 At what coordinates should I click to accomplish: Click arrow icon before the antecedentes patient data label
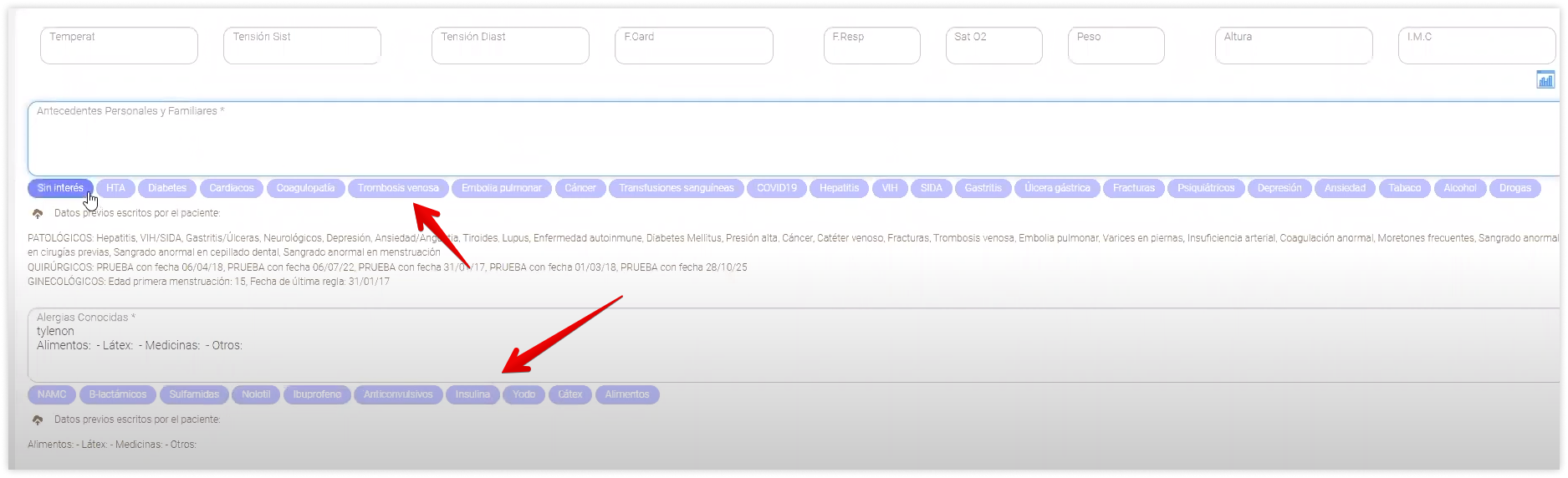coord(38,213)
